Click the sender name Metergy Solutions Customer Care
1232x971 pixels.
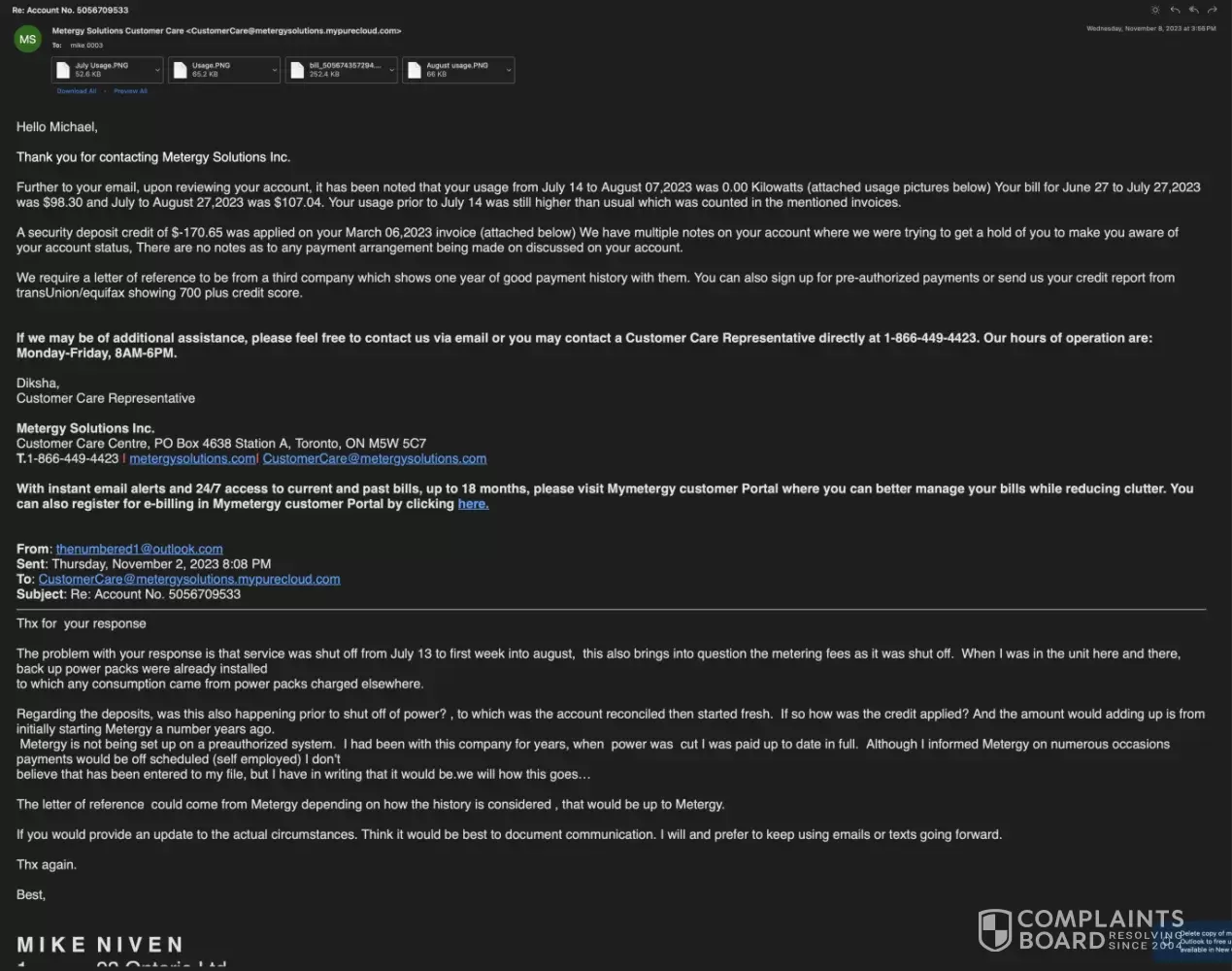(x=117, y=31)
